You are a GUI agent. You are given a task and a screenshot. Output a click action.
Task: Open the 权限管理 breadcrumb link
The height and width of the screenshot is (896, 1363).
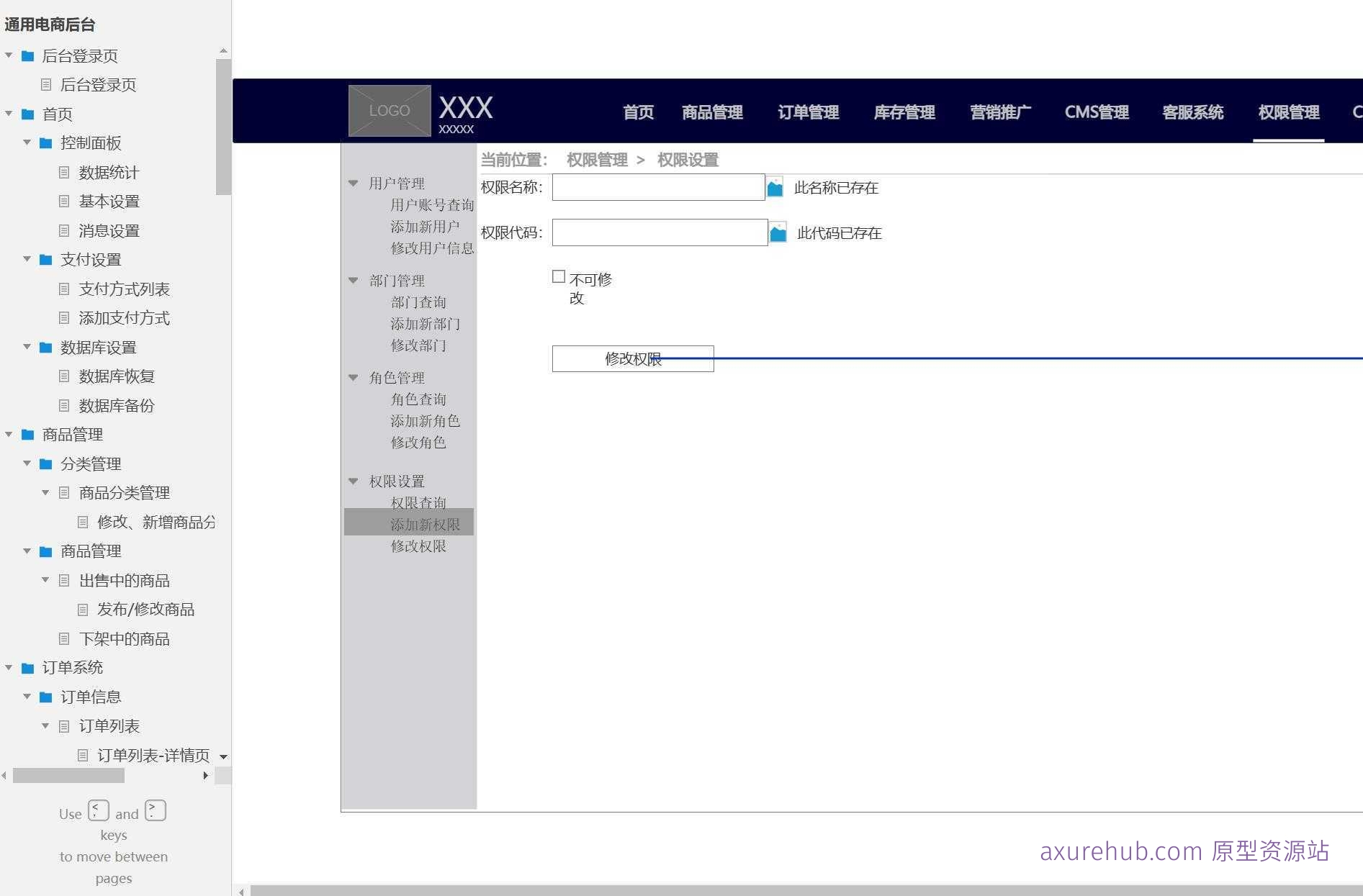597,159
